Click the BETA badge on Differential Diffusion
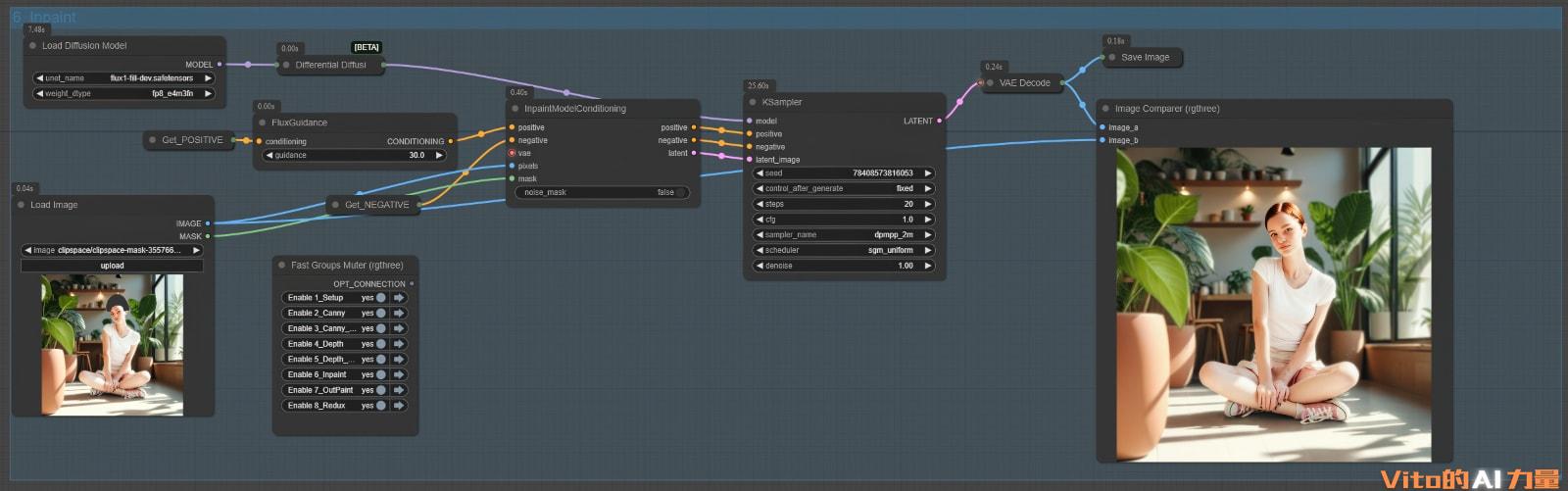Viewport: 1568px width, 491px height. click(x=367, y=47)
